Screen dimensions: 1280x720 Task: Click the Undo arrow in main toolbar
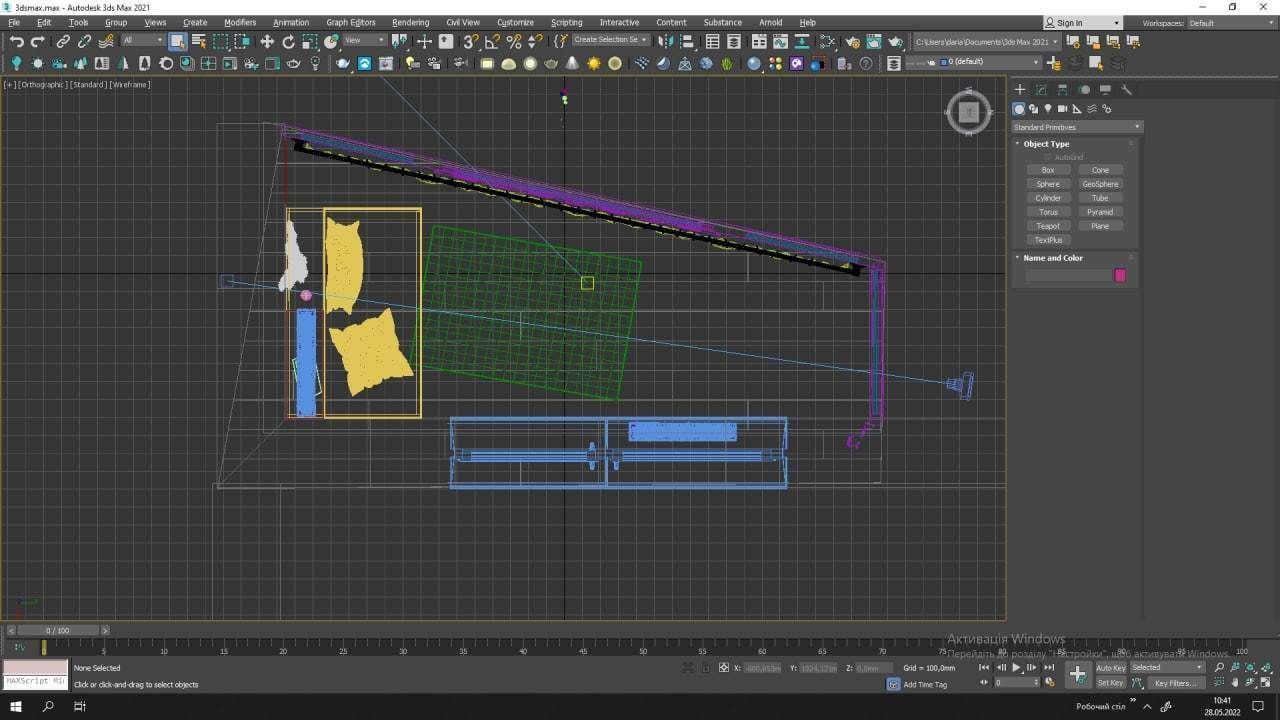16,41
